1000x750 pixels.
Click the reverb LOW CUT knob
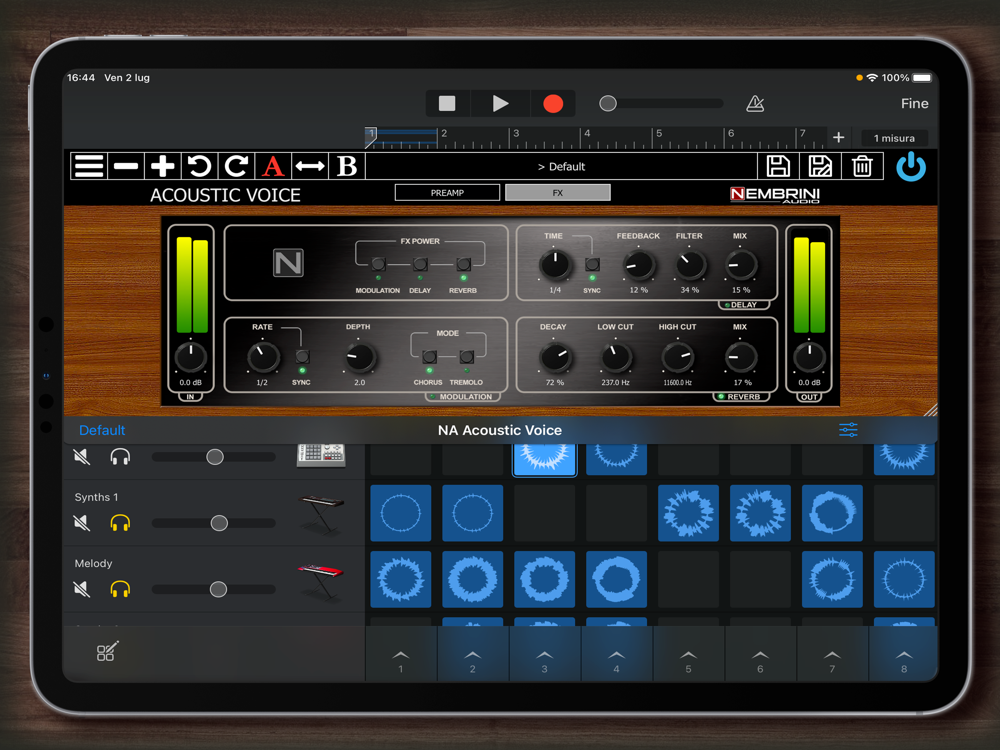[x=616, y=357]
